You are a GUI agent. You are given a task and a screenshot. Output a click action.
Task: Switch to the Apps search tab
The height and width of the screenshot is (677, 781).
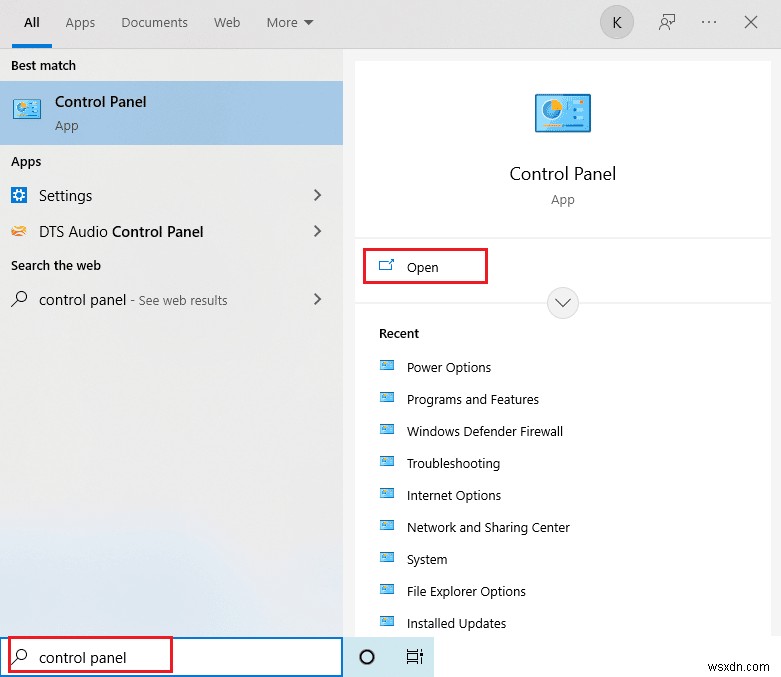click(80, 22)
